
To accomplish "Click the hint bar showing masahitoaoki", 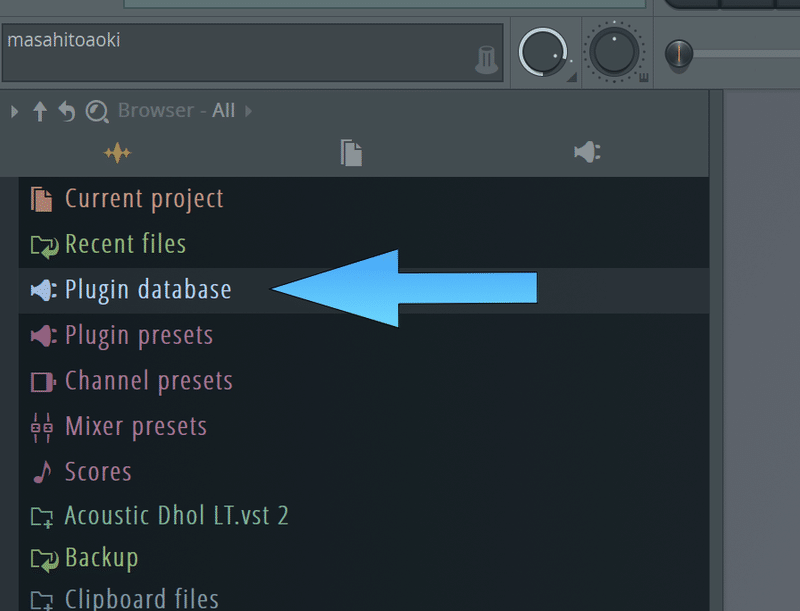I will [253, 52].
